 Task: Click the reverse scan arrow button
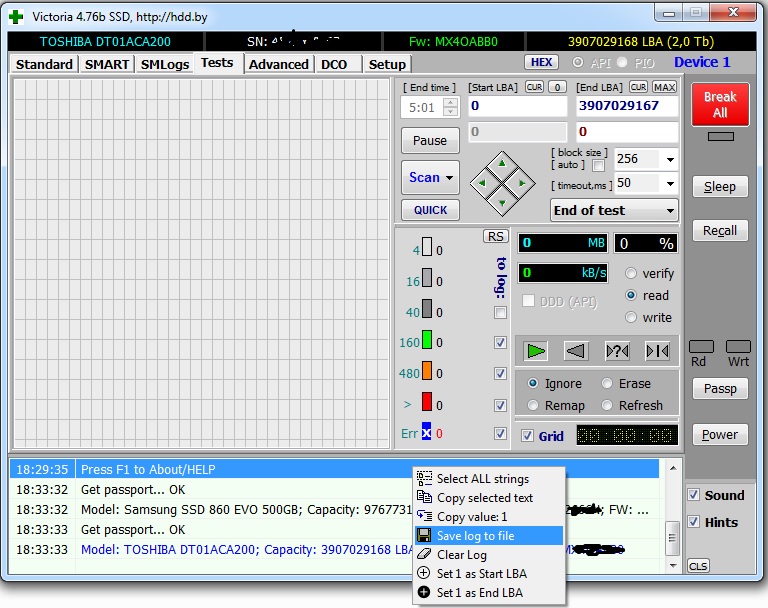click(575, 351)
